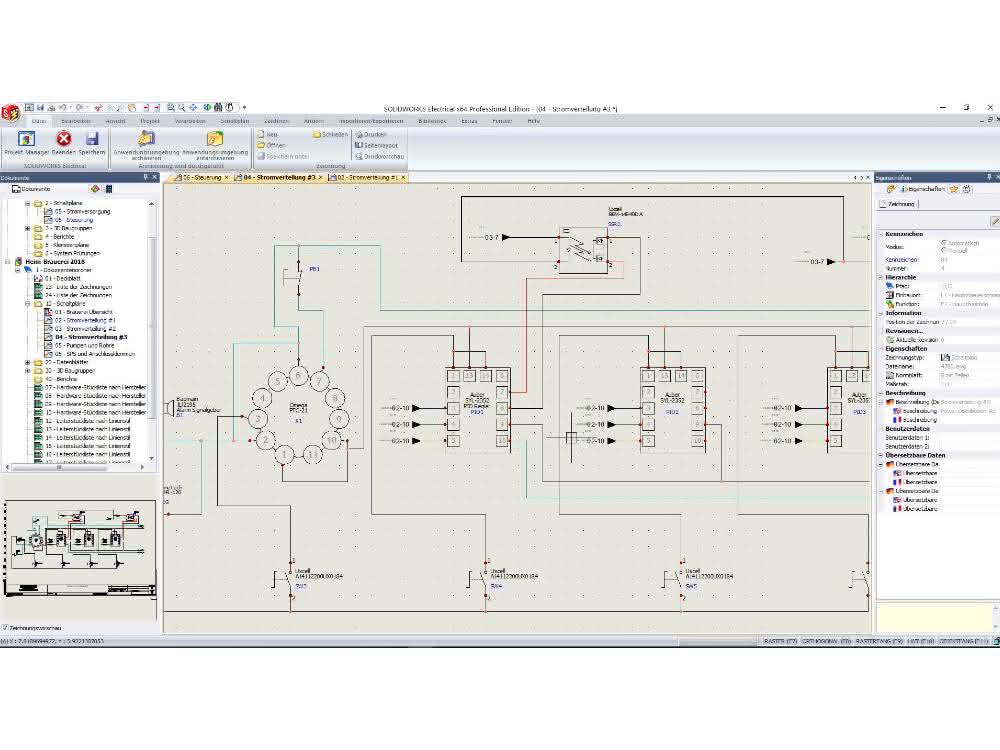
Task: Collapse the Heim Brauerei 2018 project node
Action: 8,261
